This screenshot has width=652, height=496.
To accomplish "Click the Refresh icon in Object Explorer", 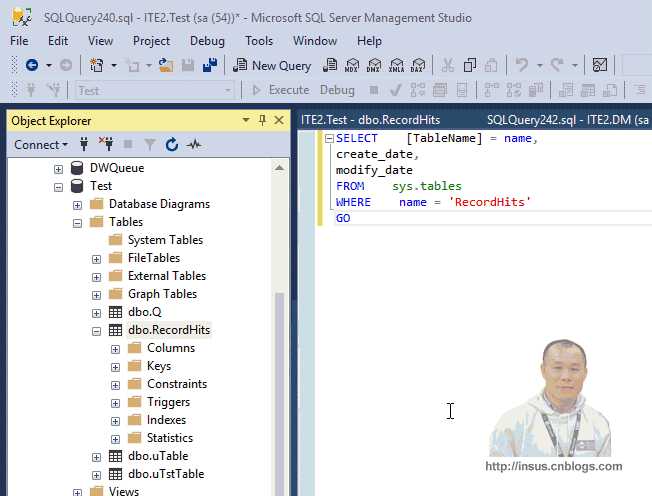I will (x=172, y=144).
